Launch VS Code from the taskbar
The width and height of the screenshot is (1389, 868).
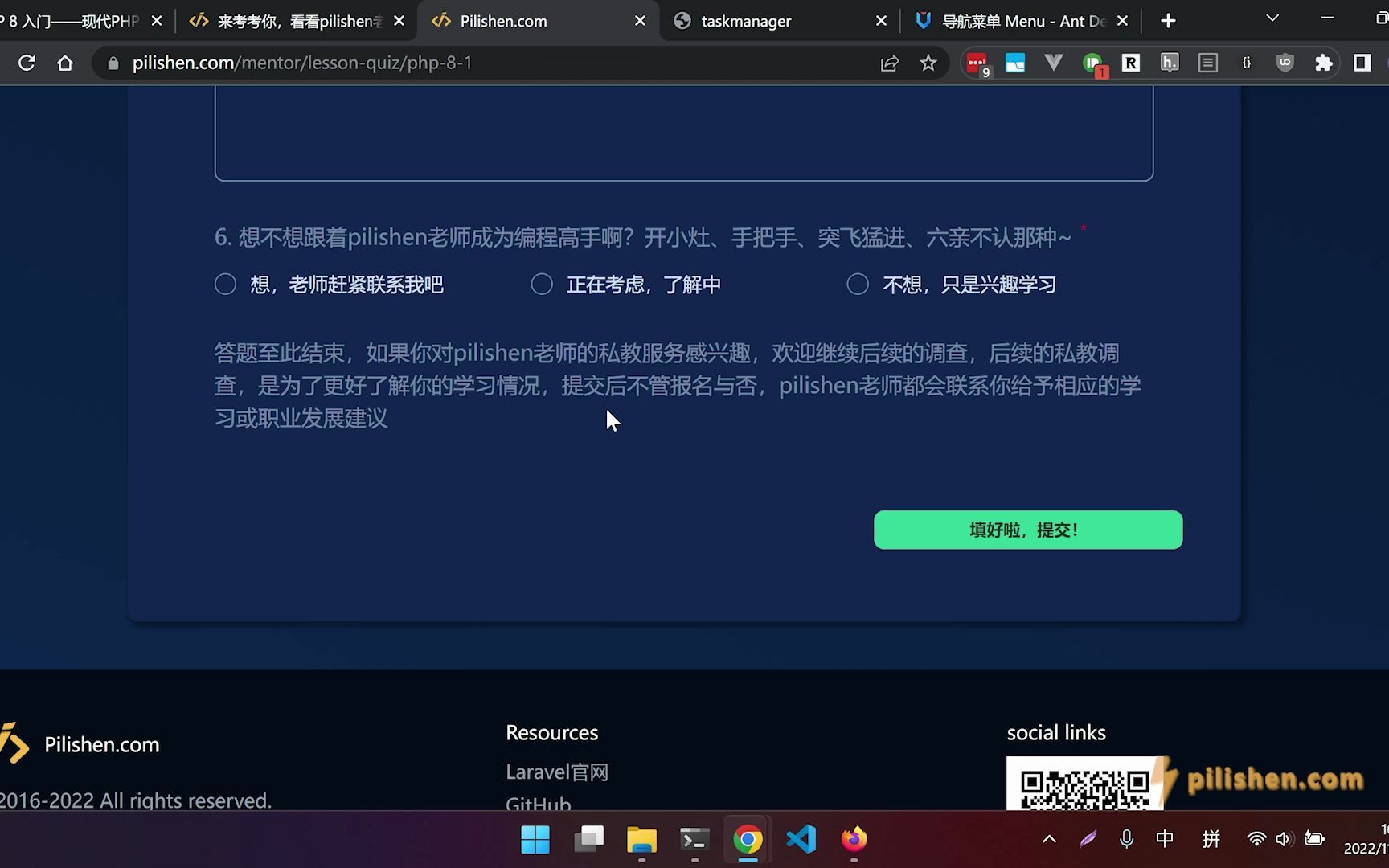click(801, 840)
